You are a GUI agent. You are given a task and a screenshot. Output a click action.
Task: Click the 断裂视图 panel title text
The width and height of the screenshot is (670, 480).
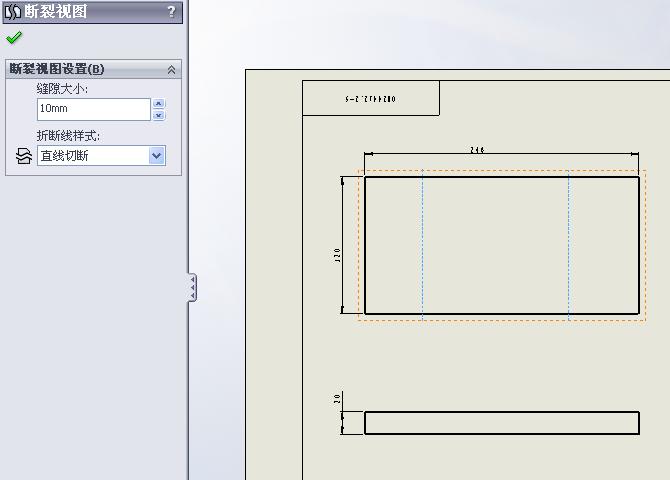[x=56, y=12]
